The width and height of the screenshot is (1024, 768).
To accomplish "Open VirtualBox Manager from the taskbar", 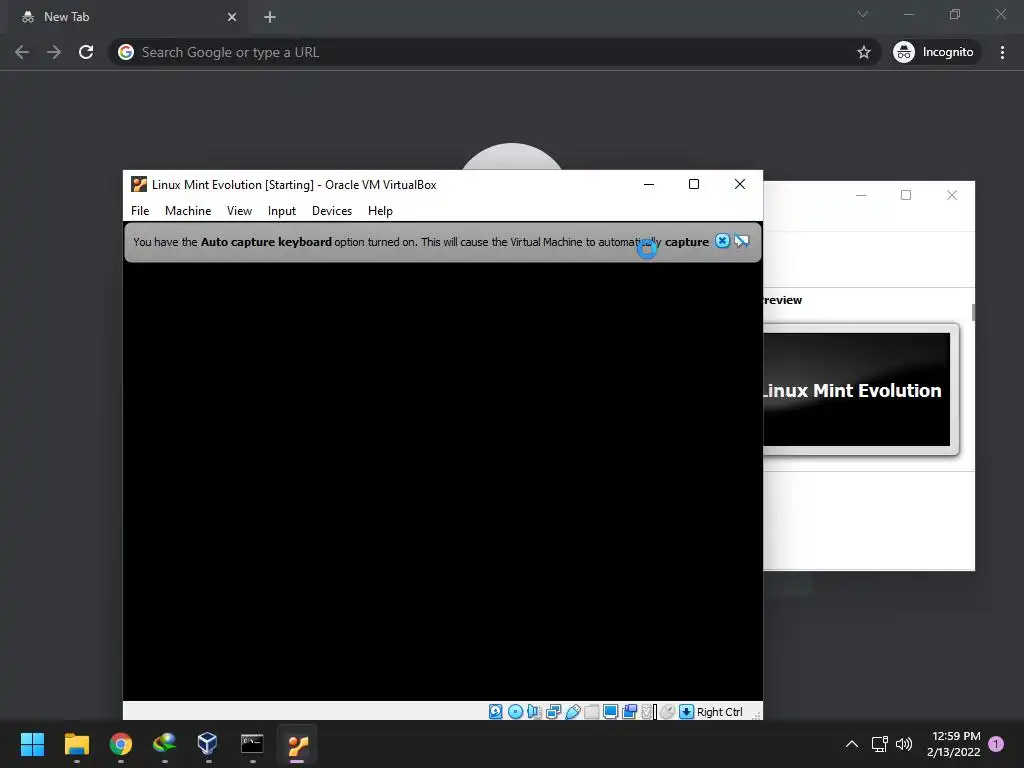I will pos(208,744).
